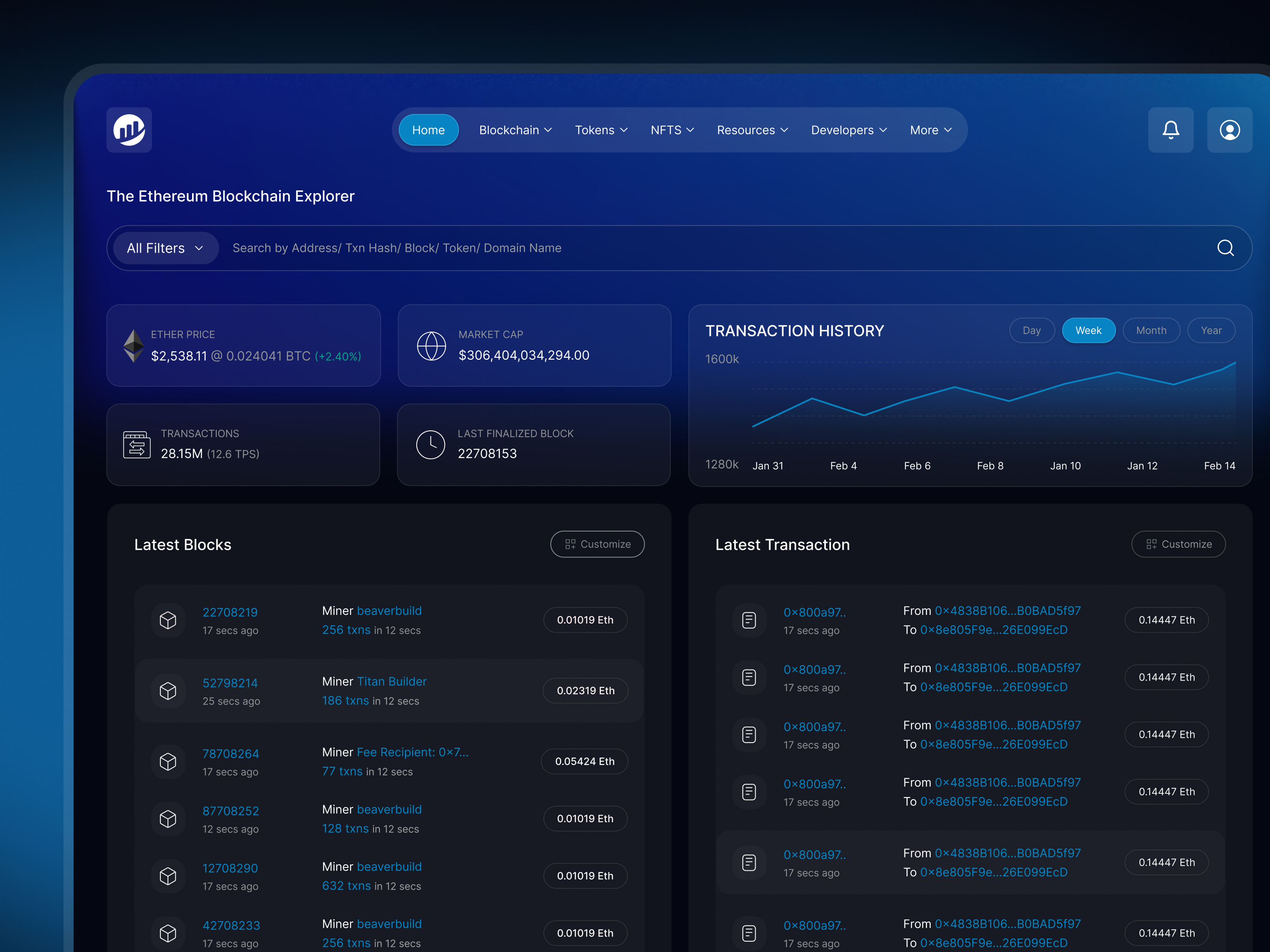Image resolution: width=1270 pixels, height=952 pixels.
Task: Open 632 txns link
Action: tap(346, 885)
